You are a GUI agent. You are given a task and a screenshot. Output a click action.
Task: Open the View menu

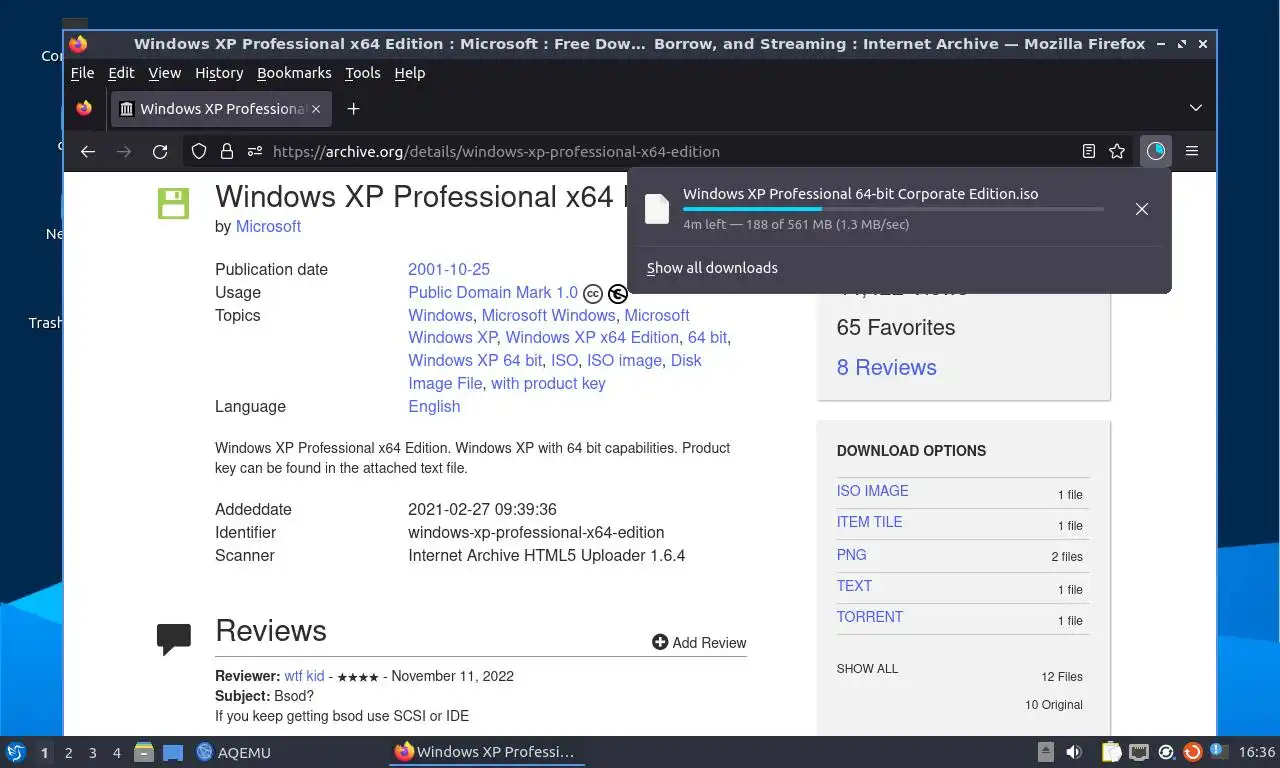(164, 73)
